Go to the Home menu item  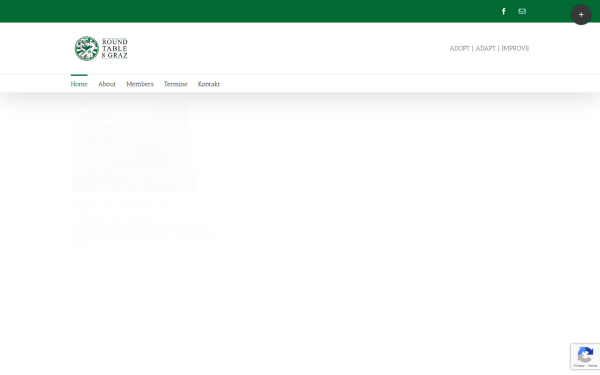(79, 84)
